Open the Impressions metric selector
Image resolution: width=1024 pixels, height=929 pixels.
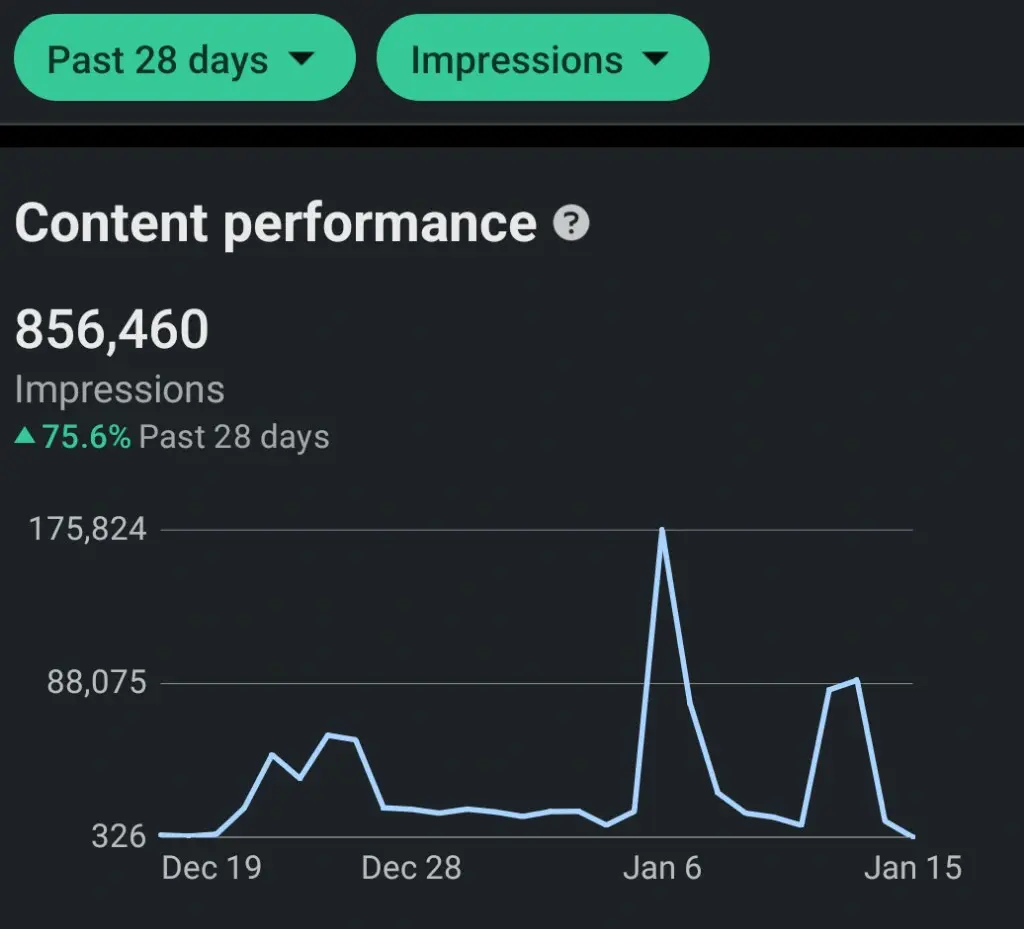[543, 59]
